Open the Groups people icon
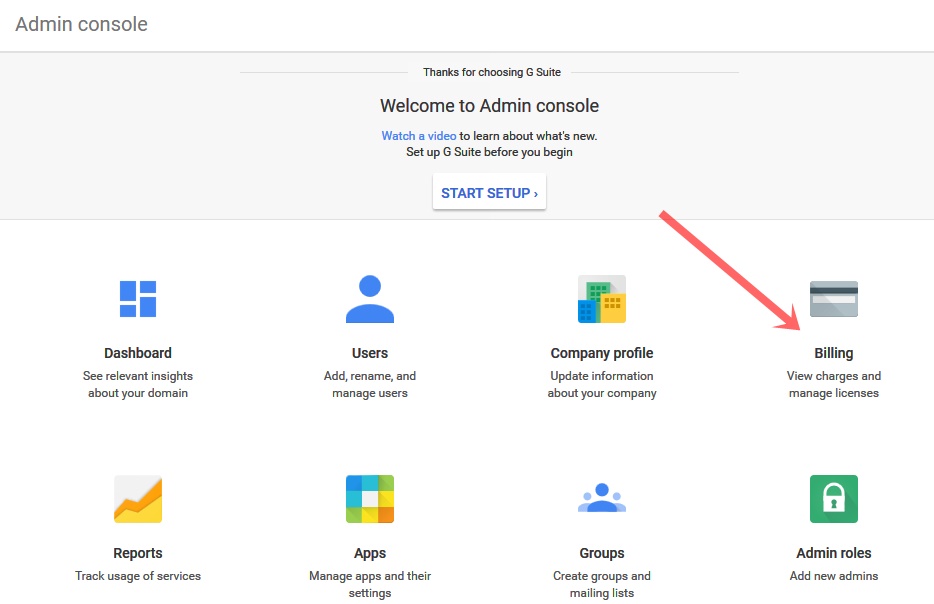 602,498
